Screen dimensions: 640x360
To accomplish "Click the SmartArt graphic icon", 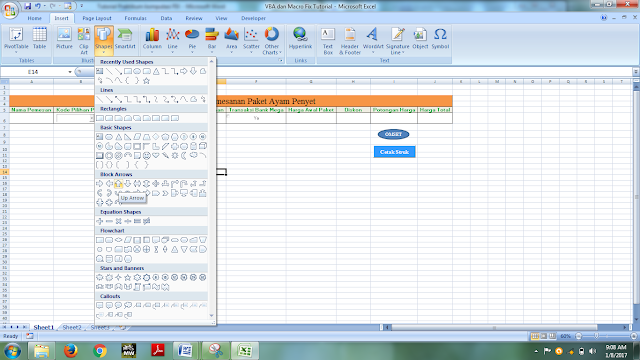I will [x=125, y=40].
